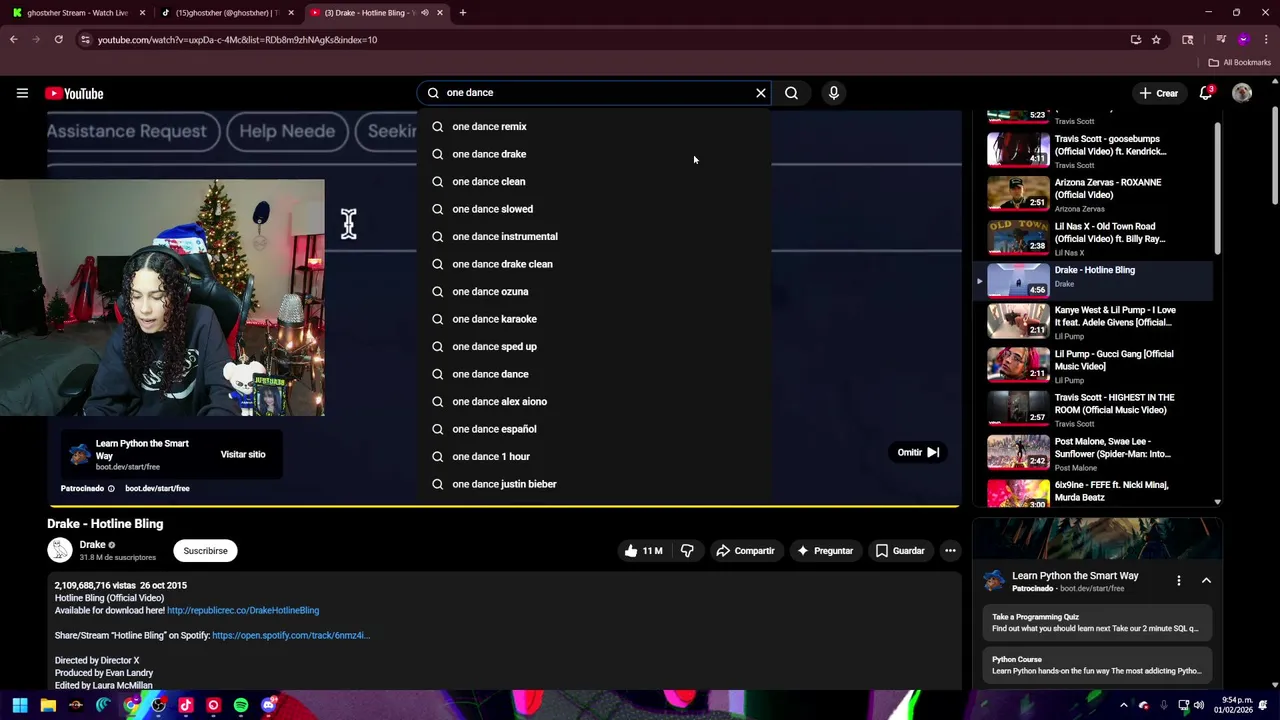
Task: Subscribe to Drake with Suscribirse
Action: [x=205, y=551]
